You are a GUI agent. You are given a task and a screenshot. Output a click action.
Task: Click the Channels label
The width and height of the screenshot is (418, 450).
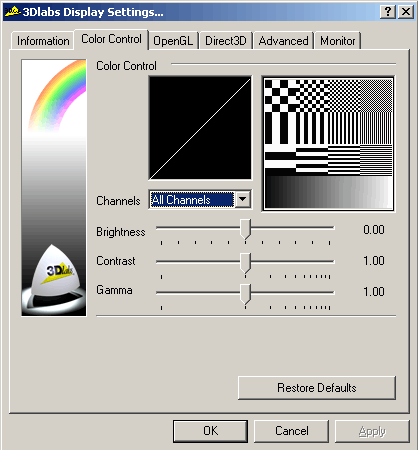(x=118, y=201)
